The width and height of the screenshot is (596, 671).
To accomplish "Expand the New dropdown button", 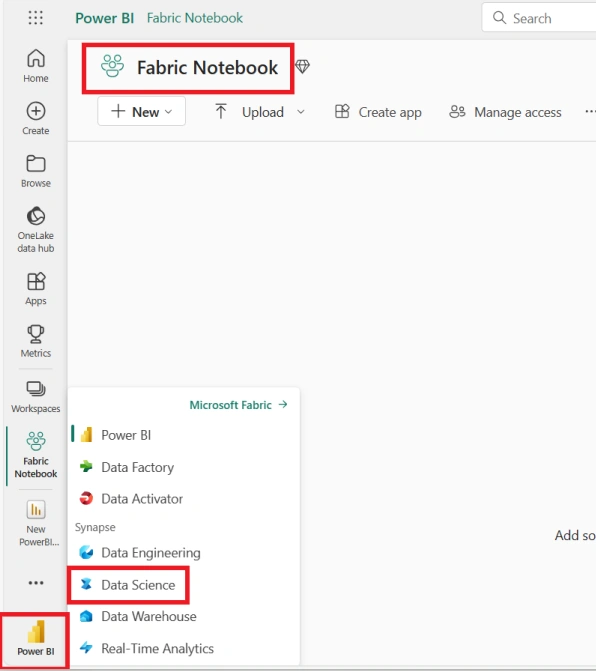I will pos(142,111).
